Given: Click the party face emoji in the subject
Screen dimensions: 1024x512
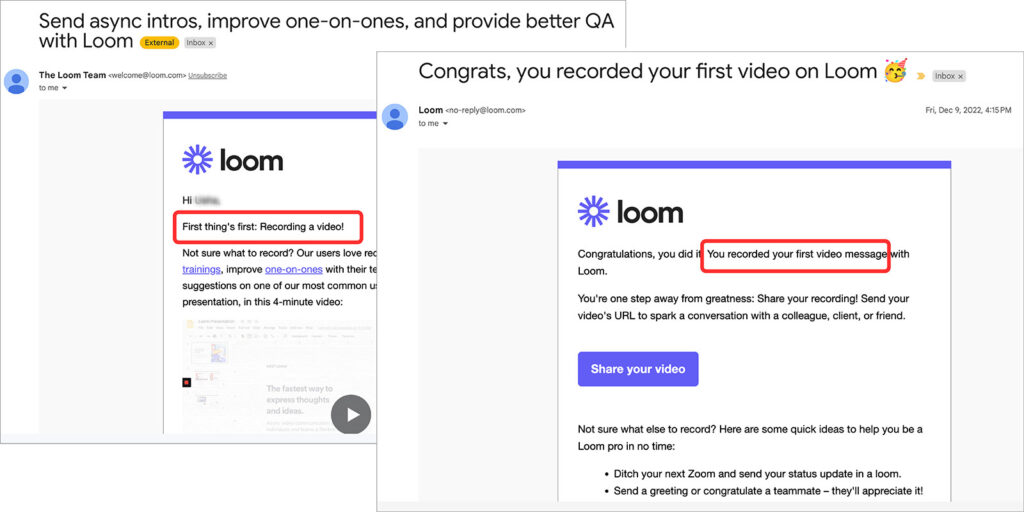Looking at the screenshot, I should [x=894, y=72].
